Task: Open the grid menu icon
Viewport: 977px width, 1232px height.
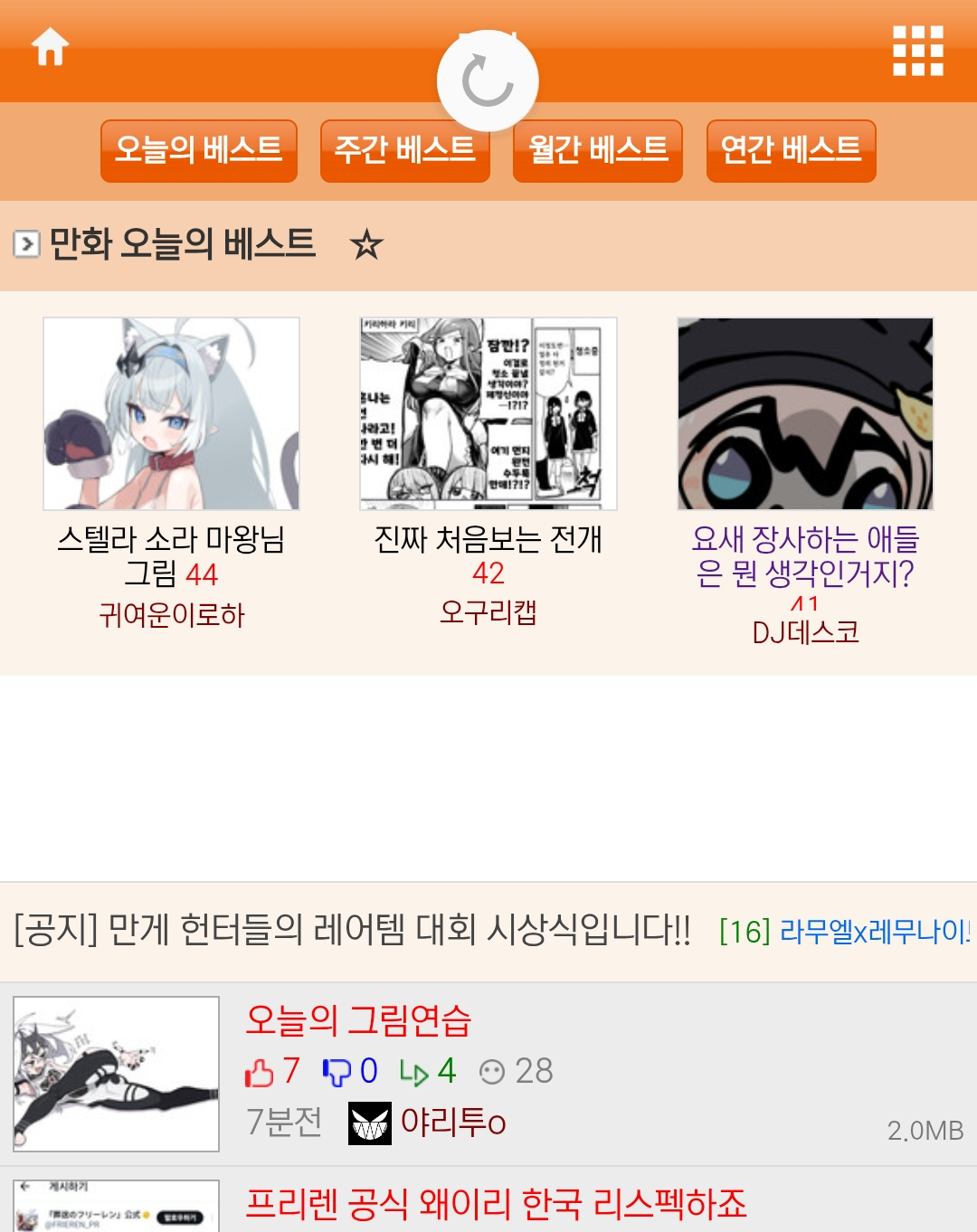Action: click(x=918, y=51)
